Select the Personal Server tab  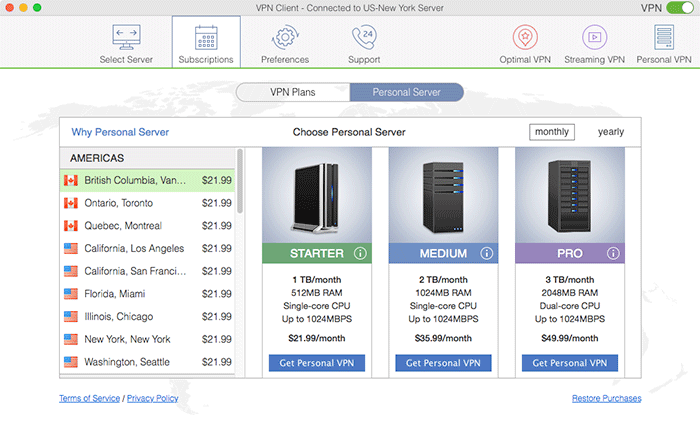pos(407,92)
